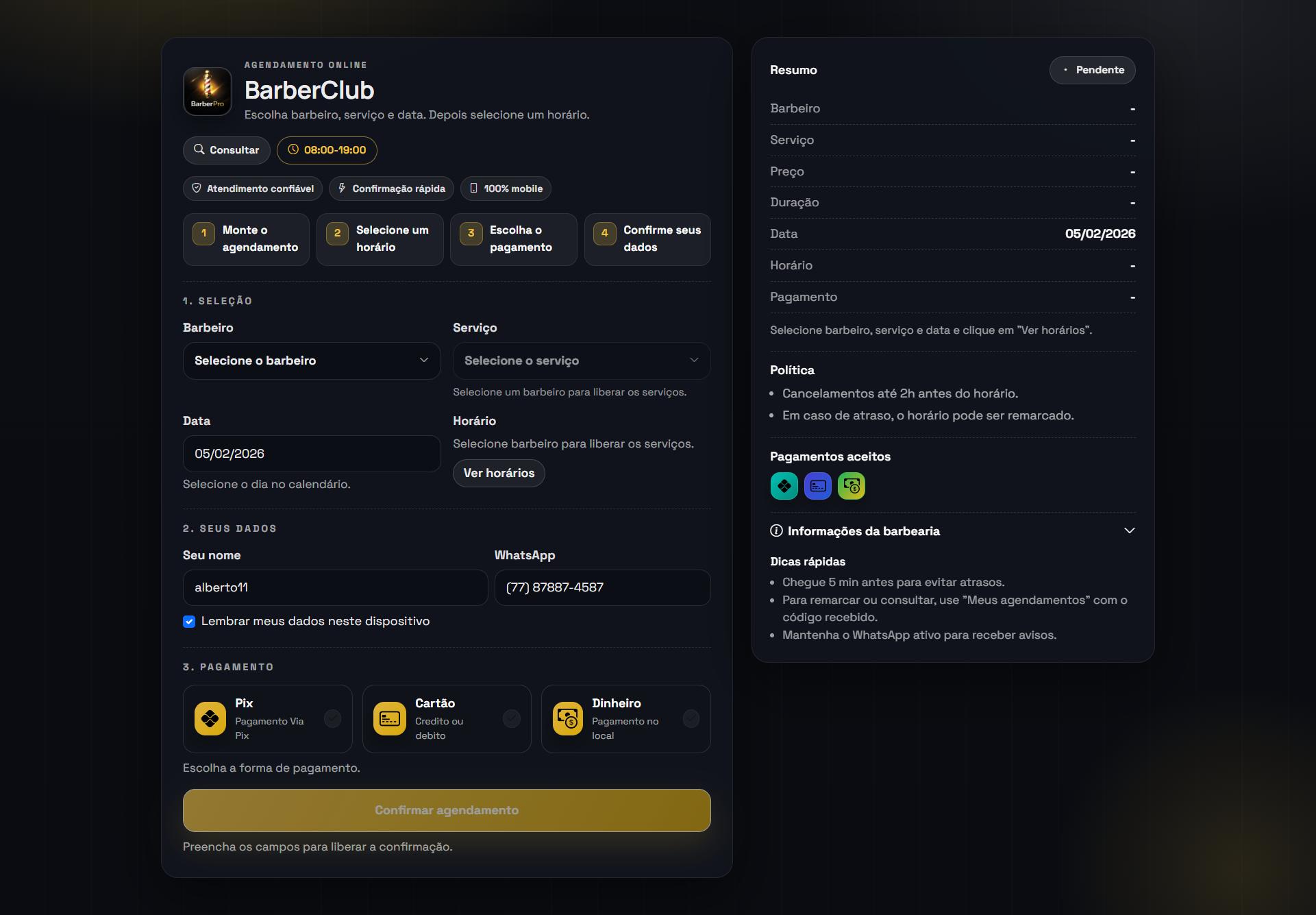The height and width of the screenshot is (915, 1316).
Task: Click the BarberPro logo thumbnail
Action: tap(207, 91)
